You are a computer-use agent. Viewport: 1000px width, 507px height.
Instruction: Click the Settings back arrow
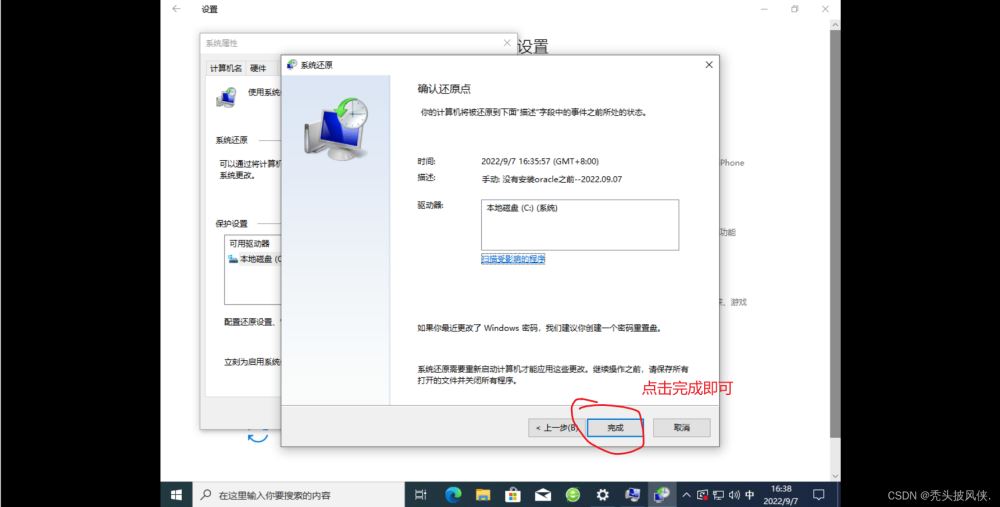pyautogui.click(x=176, y=9)
